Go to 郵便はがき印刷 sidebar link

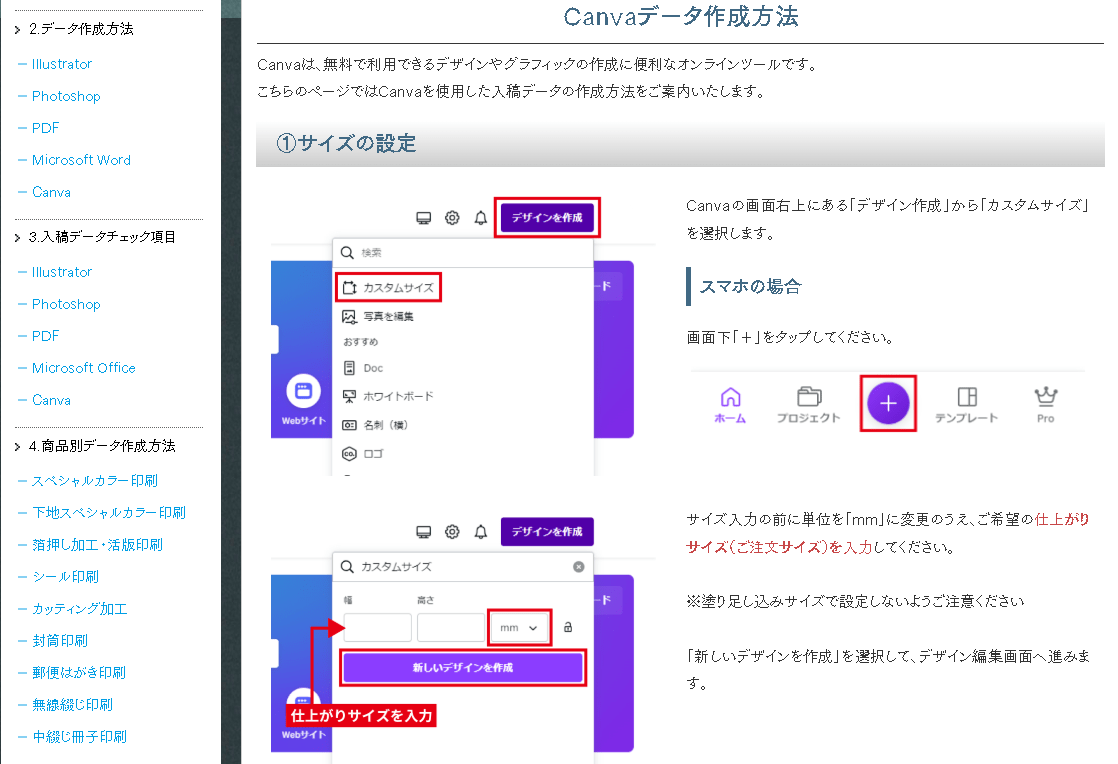(x=78, y=673)
